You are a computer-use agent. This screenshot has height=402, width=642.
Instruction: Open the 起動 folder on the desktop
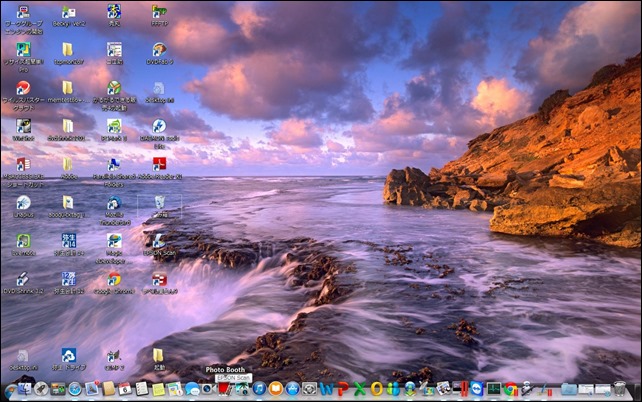(x=158, y=359)
